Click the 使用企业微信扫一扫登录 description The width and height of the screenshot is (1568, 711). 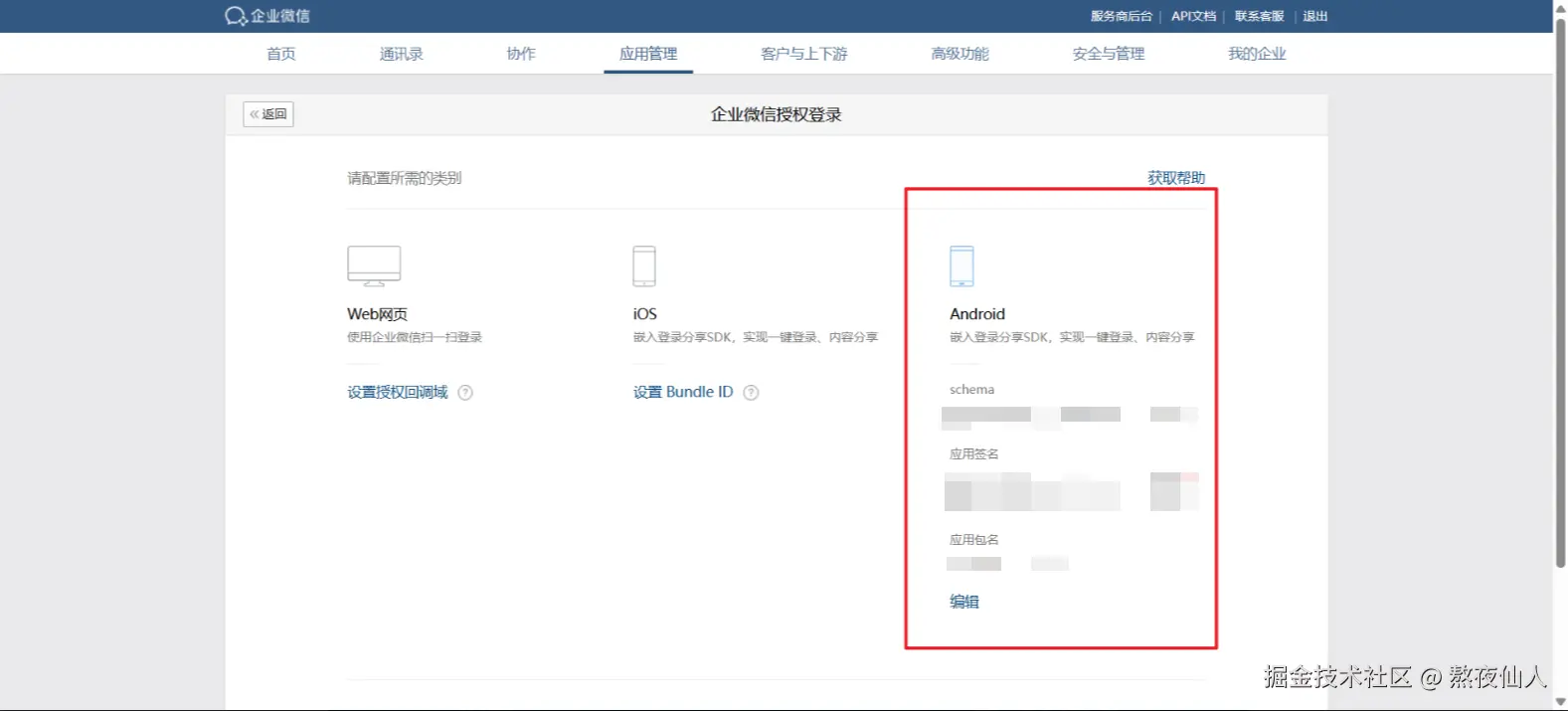[x=415, y=338]
